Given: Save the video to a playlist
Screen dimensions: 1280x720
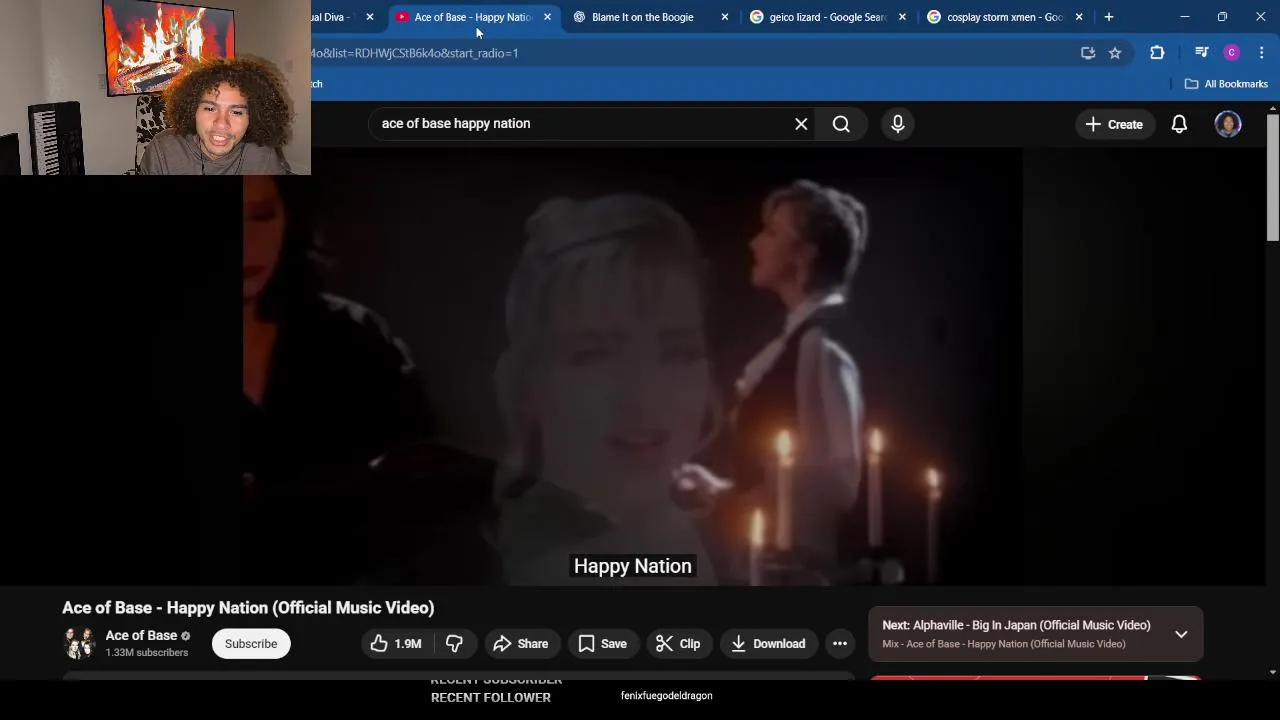Looking at the screenshot, I should (603, 644).
